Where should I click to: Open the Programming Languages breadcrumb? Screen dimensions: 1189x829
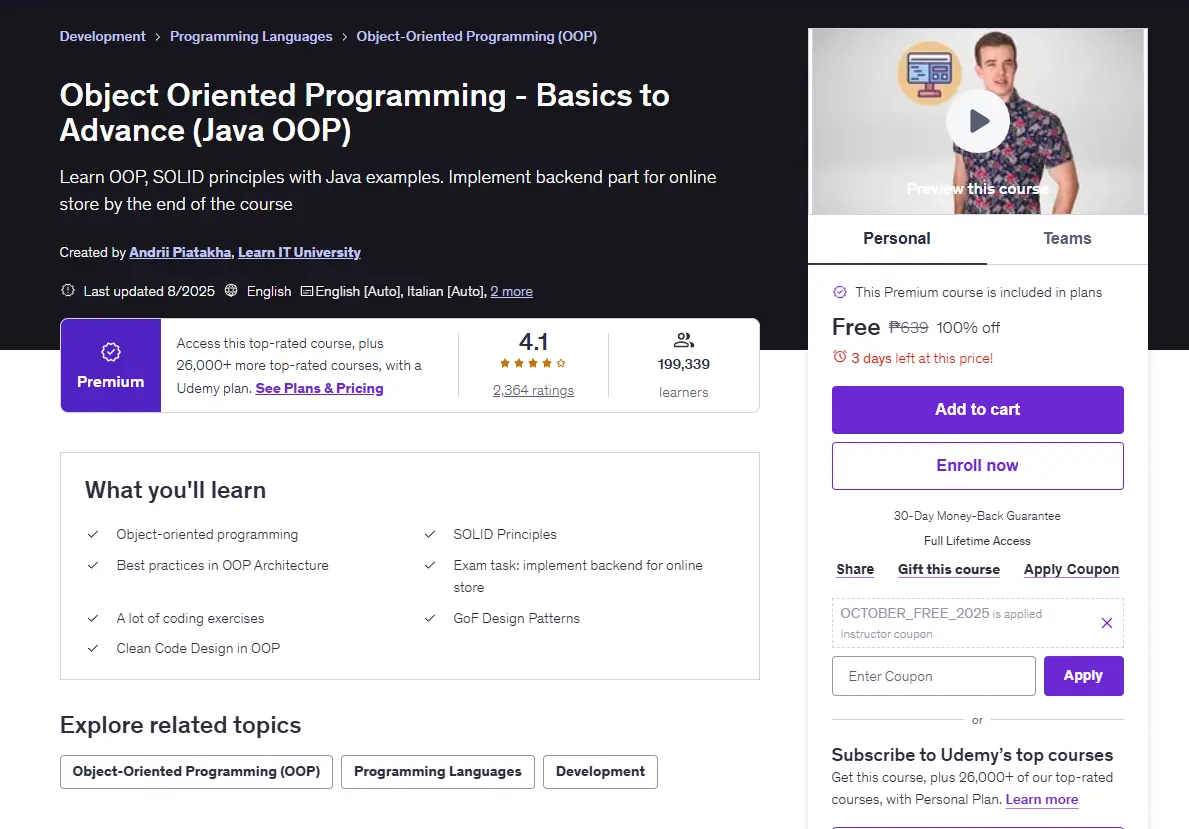251,36
